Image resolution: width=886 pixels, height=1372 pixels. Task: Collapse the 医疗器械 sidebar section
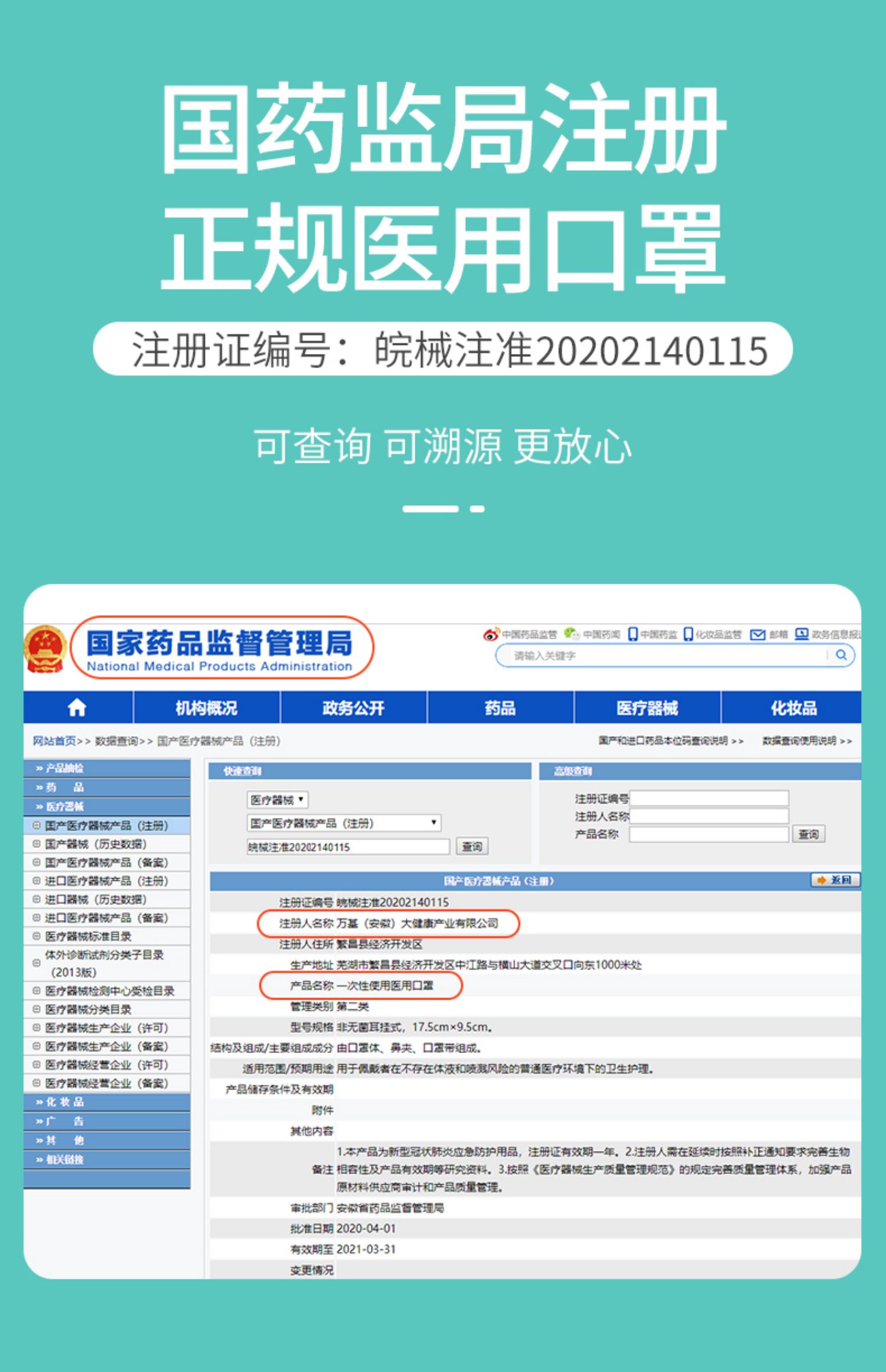pyautogui.click(x=107, y=807)
